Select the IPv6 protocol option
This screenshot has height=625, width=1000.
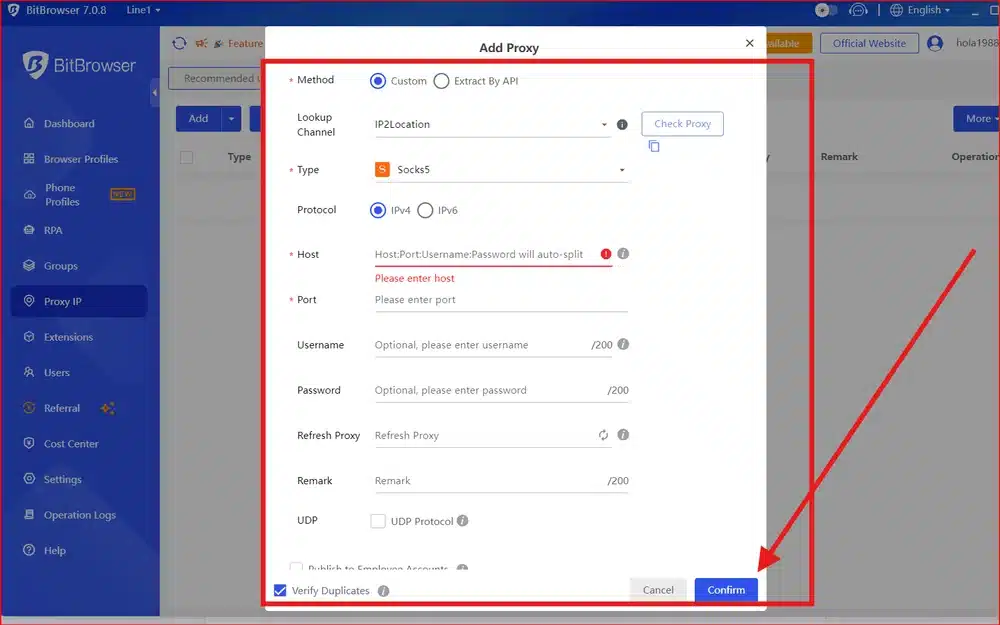coord(427,210)
